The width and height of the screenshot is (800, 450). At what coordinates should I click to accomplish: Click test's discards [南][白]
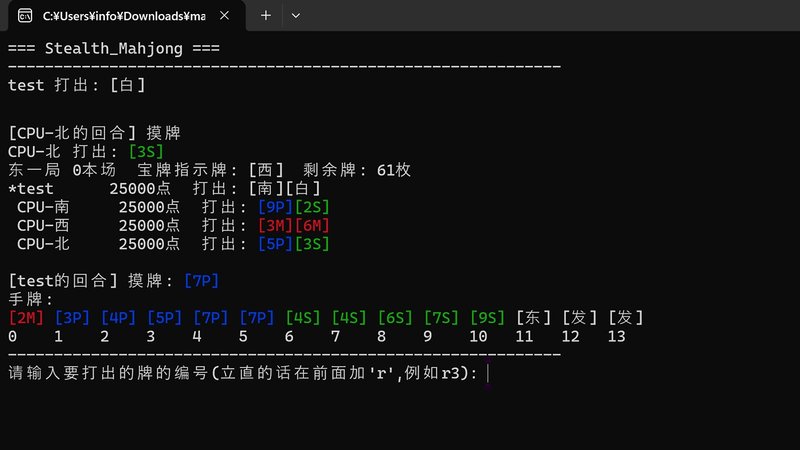[285, 188]
